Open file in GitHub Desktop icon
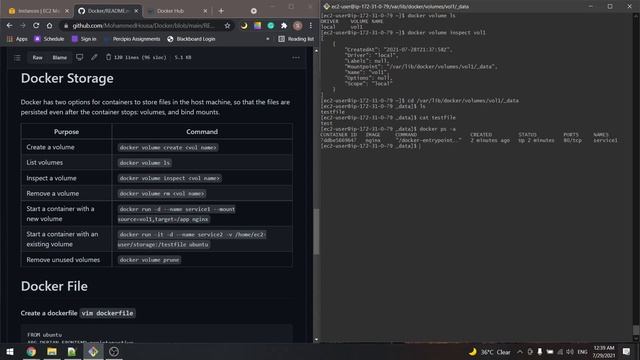Screen dimensions: 640x360 pos(80,57)
